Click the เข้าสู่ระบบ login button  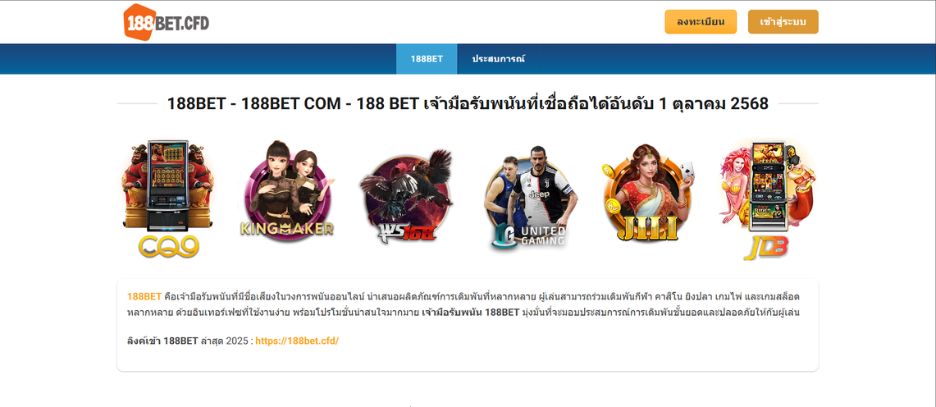click(783, 22)
